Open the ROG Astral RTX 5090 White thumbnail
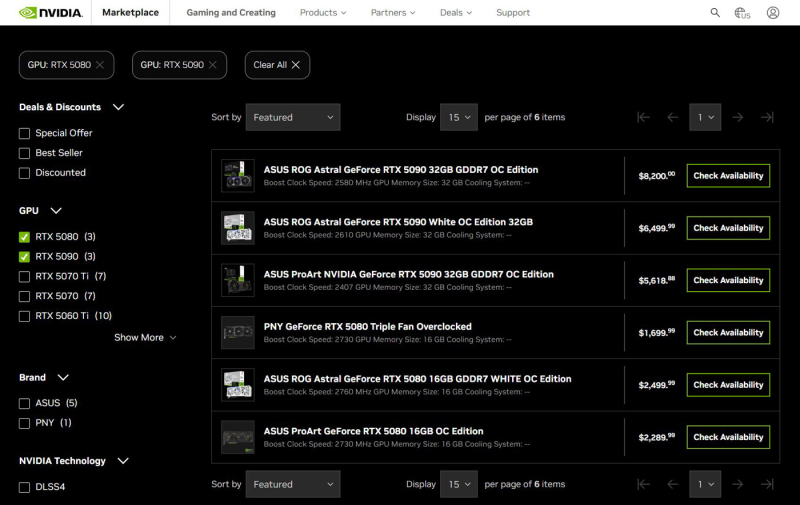This screenshot has height=505, width=800. (x=238, y=228)
